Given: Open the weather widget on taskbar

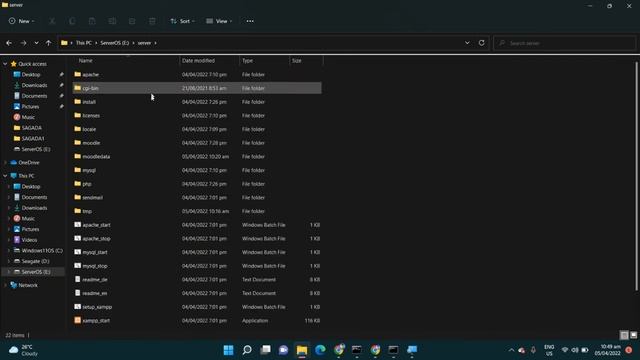Looking at the screenshot, I should [x=24, y=350].
